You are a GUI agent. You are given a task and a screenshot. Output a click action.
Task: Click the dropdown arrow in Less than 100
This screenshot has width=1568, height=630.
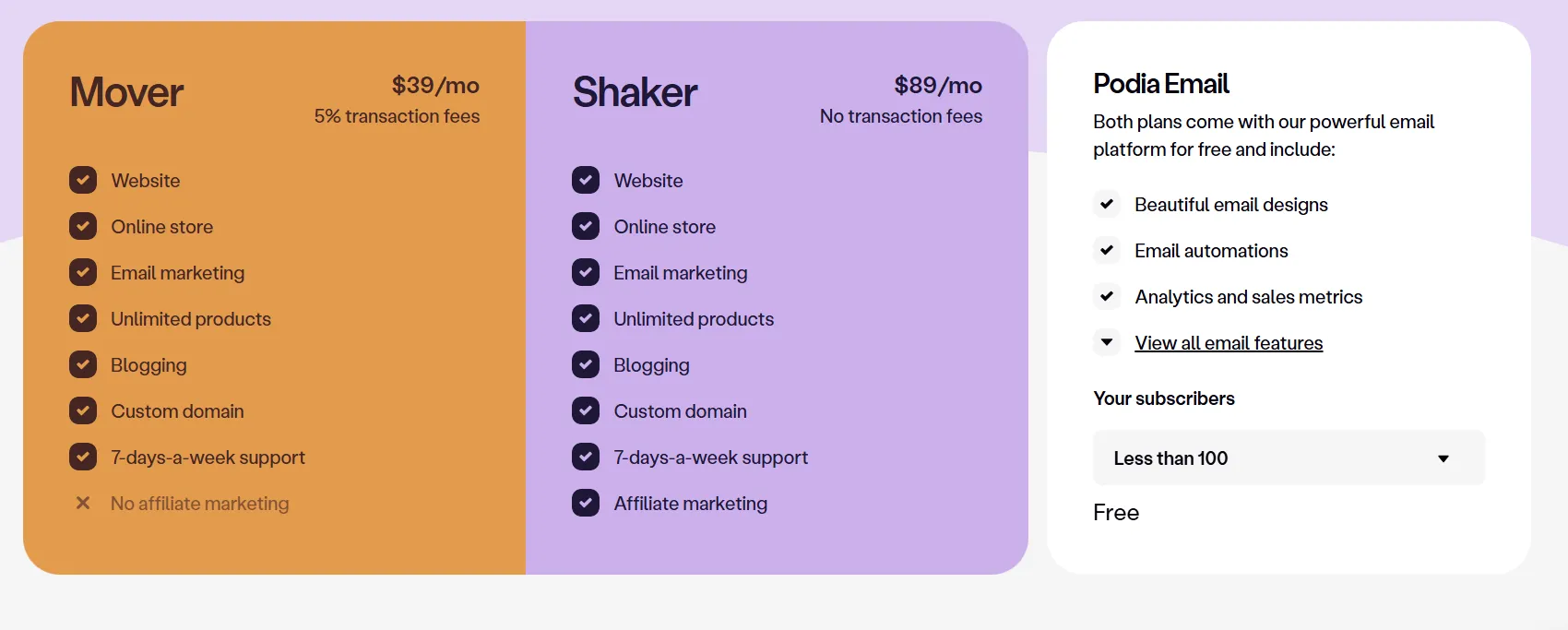pos(1443,458)
